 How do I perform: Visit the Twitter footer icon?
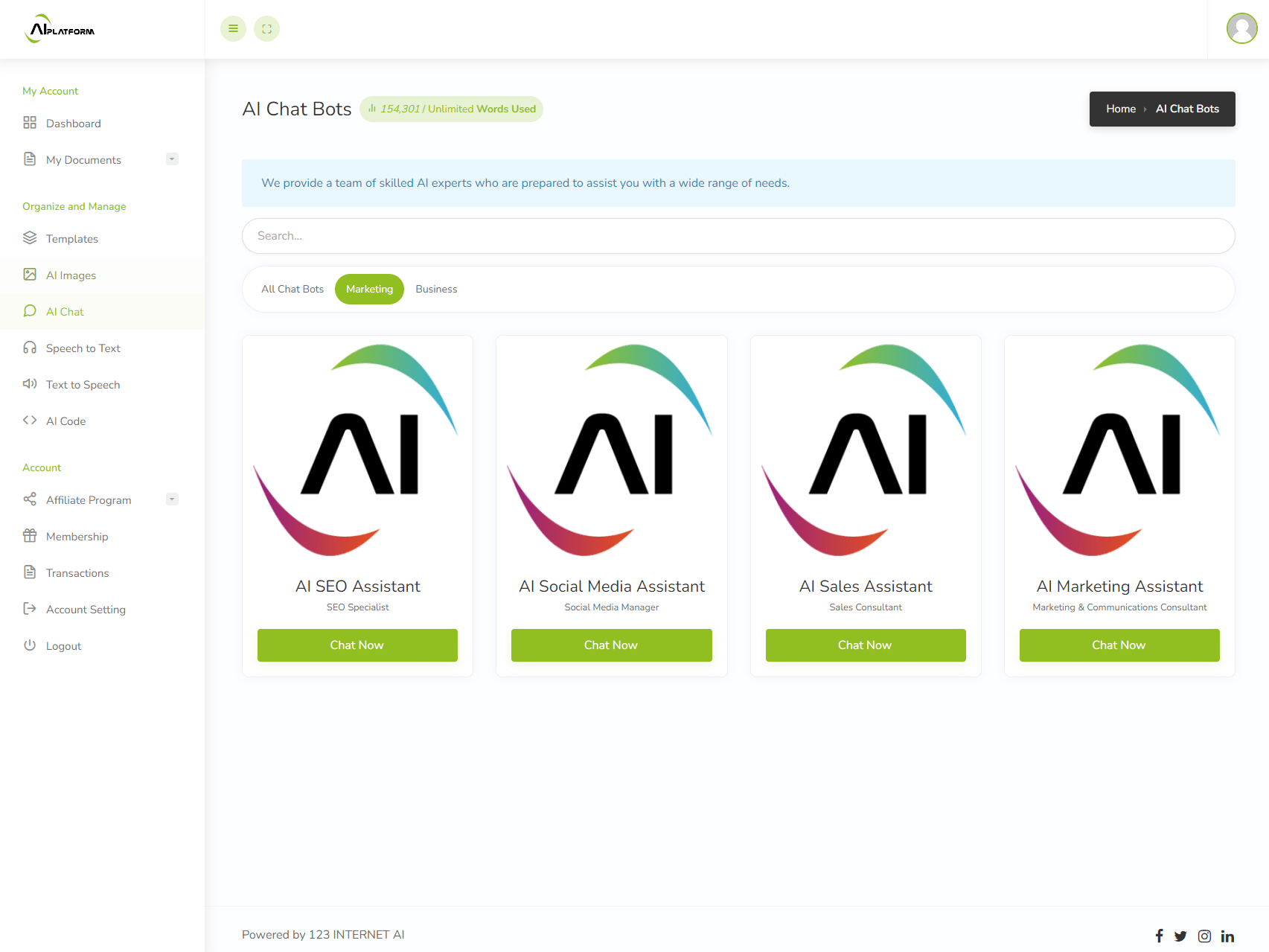click(x=1180, y=936)
